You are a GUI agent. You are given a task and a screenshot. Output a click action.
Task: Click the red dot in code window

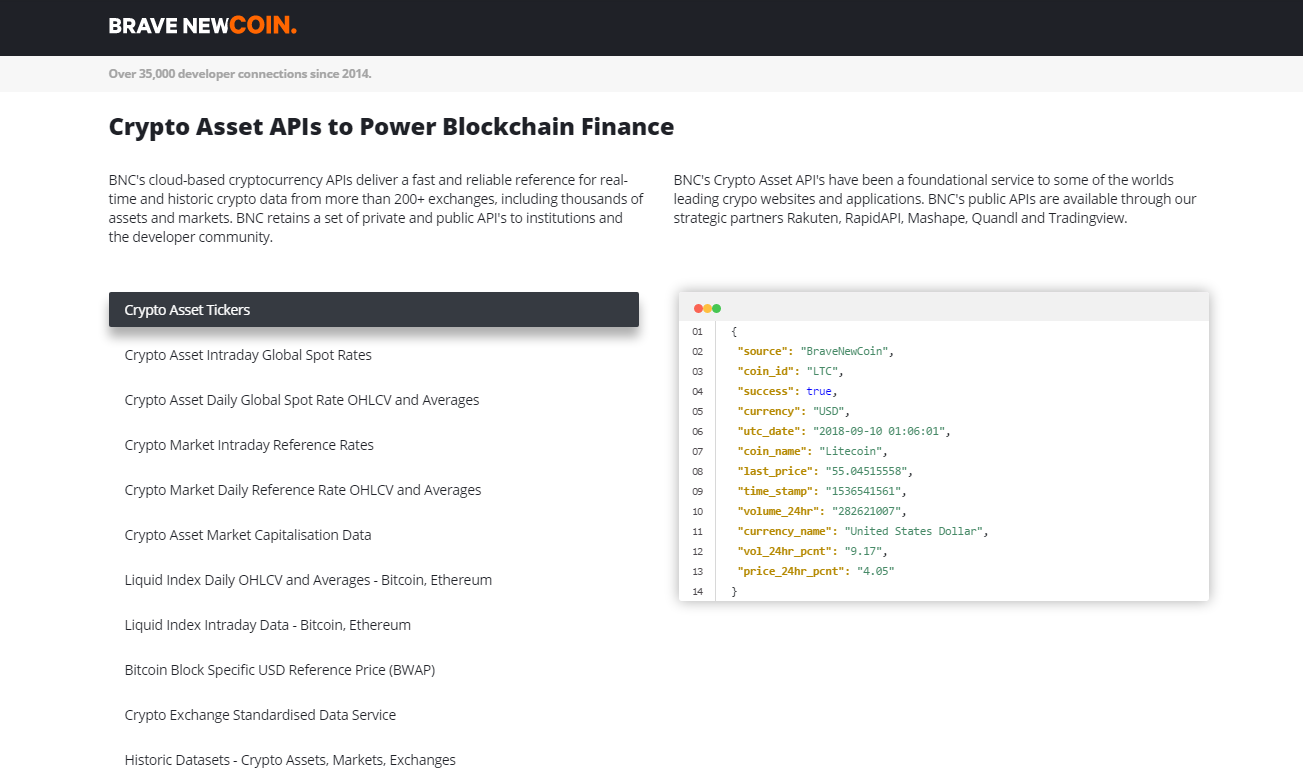[x=698, y=309]
